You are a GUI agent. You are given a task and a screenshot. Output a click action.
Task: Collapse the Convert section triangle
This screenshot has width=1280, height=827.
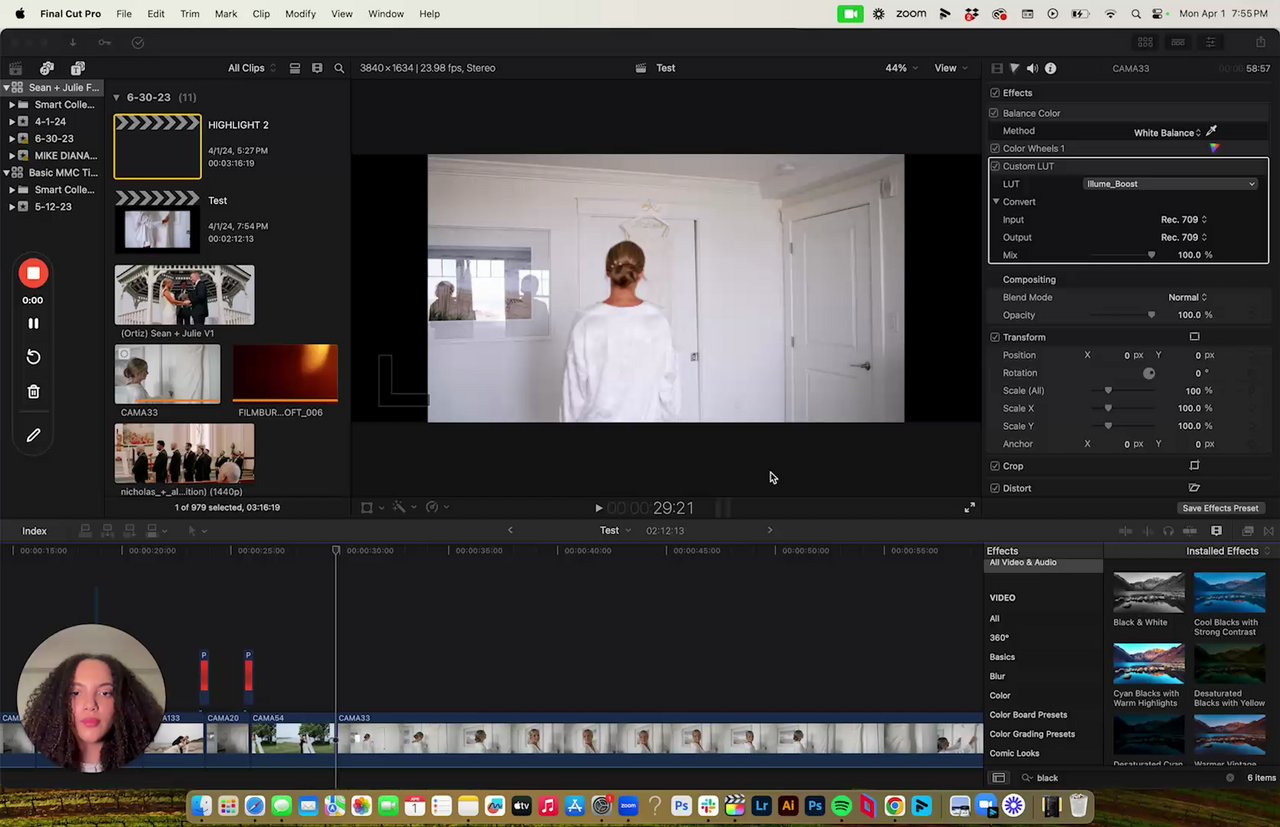pyautogui.click(x=996, y=202)
